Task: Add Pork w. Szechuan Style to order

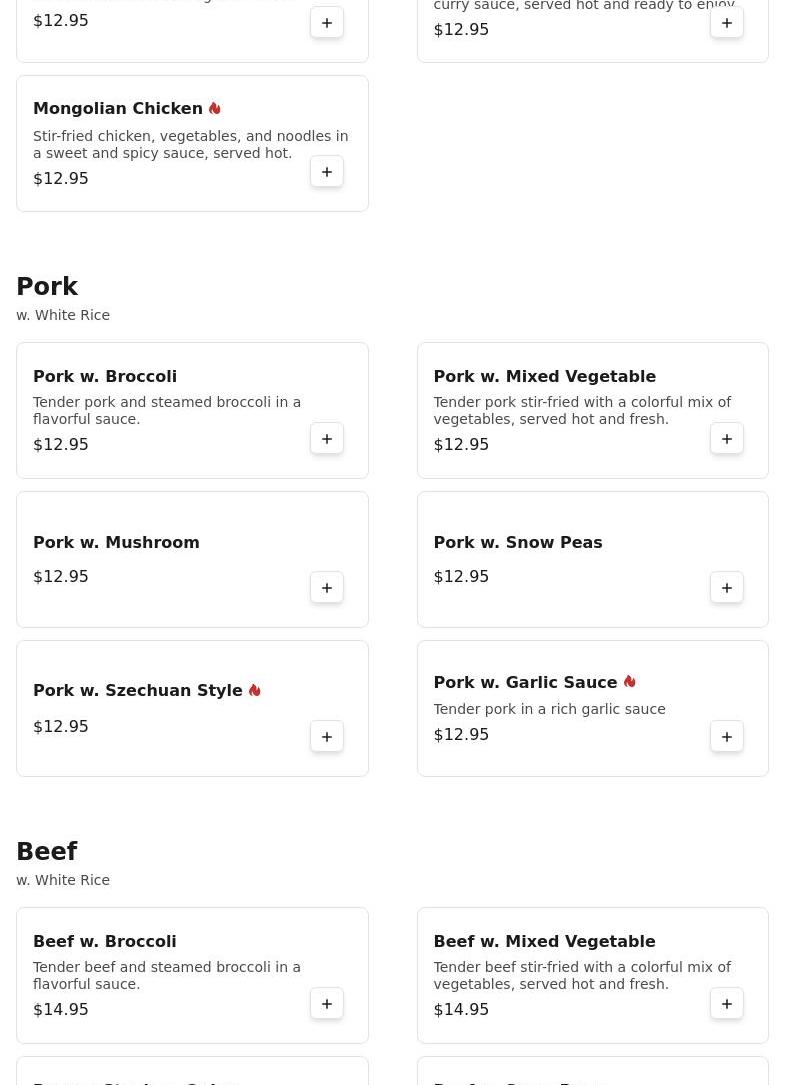Action: pyautogui.click(x=327, y=737)
